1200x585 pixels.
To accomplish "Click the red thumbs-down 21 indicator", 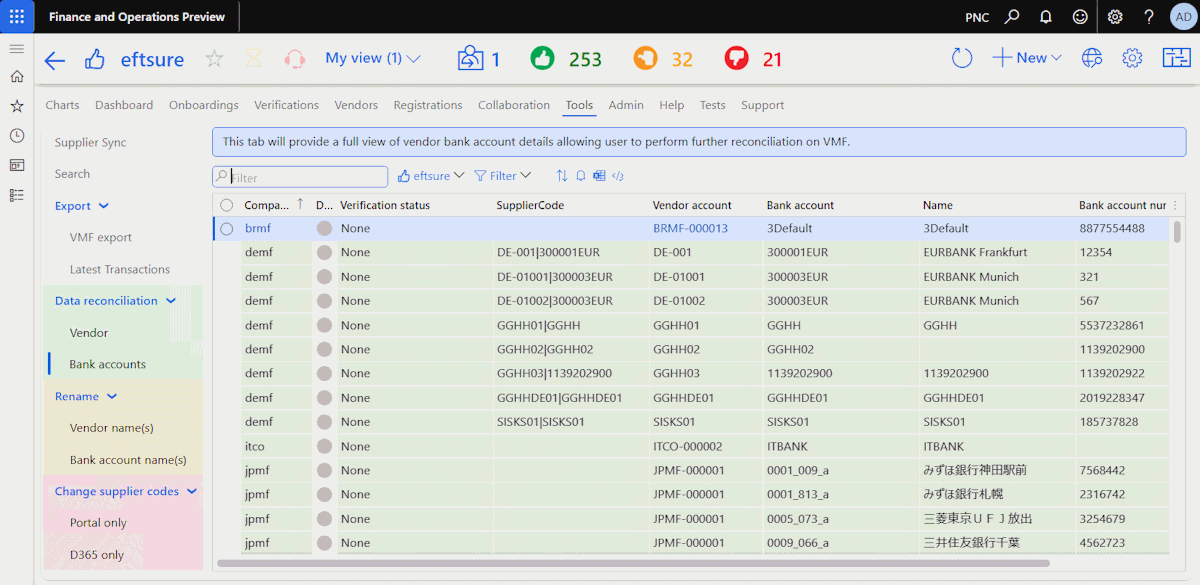I will pos(753,59).
